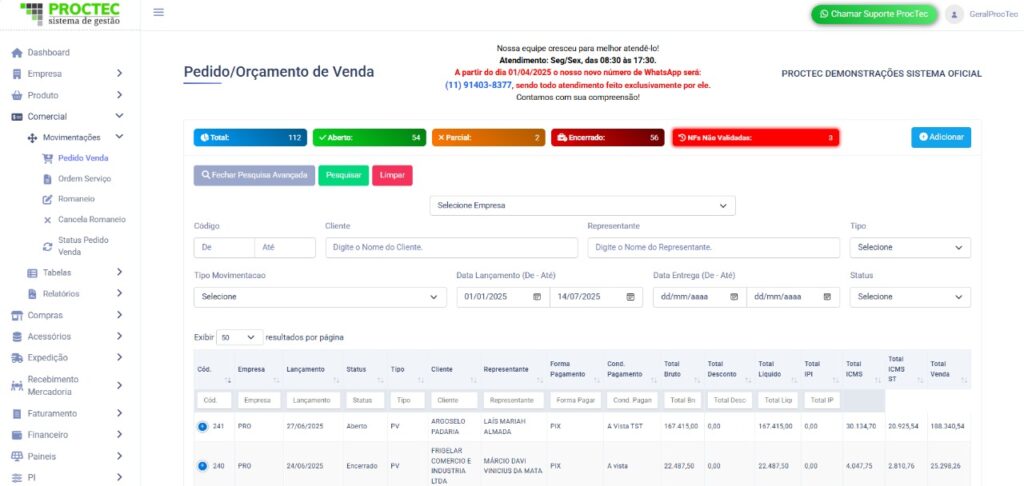Expand row 240 using its blue icon
This screenshot has height=486, width=1024.
(202, 465)
